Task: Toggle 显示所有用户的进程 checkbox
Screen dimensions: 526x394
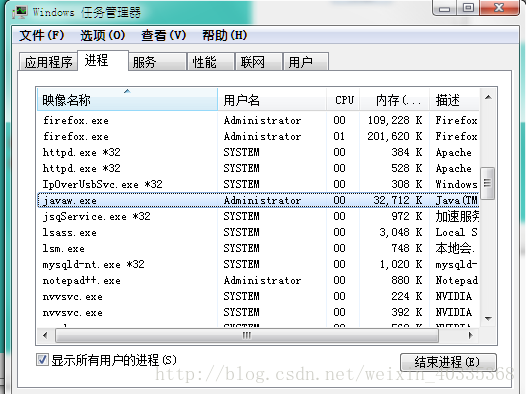Action: click(43, 360)
